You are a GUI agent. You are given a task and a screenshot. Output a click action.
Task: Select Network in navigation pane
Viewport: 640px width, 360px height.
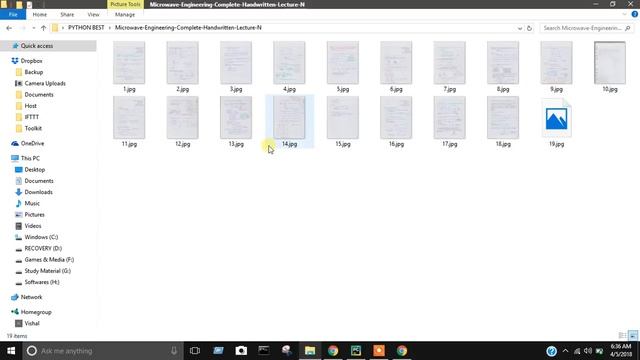click(x=31, y=297)
